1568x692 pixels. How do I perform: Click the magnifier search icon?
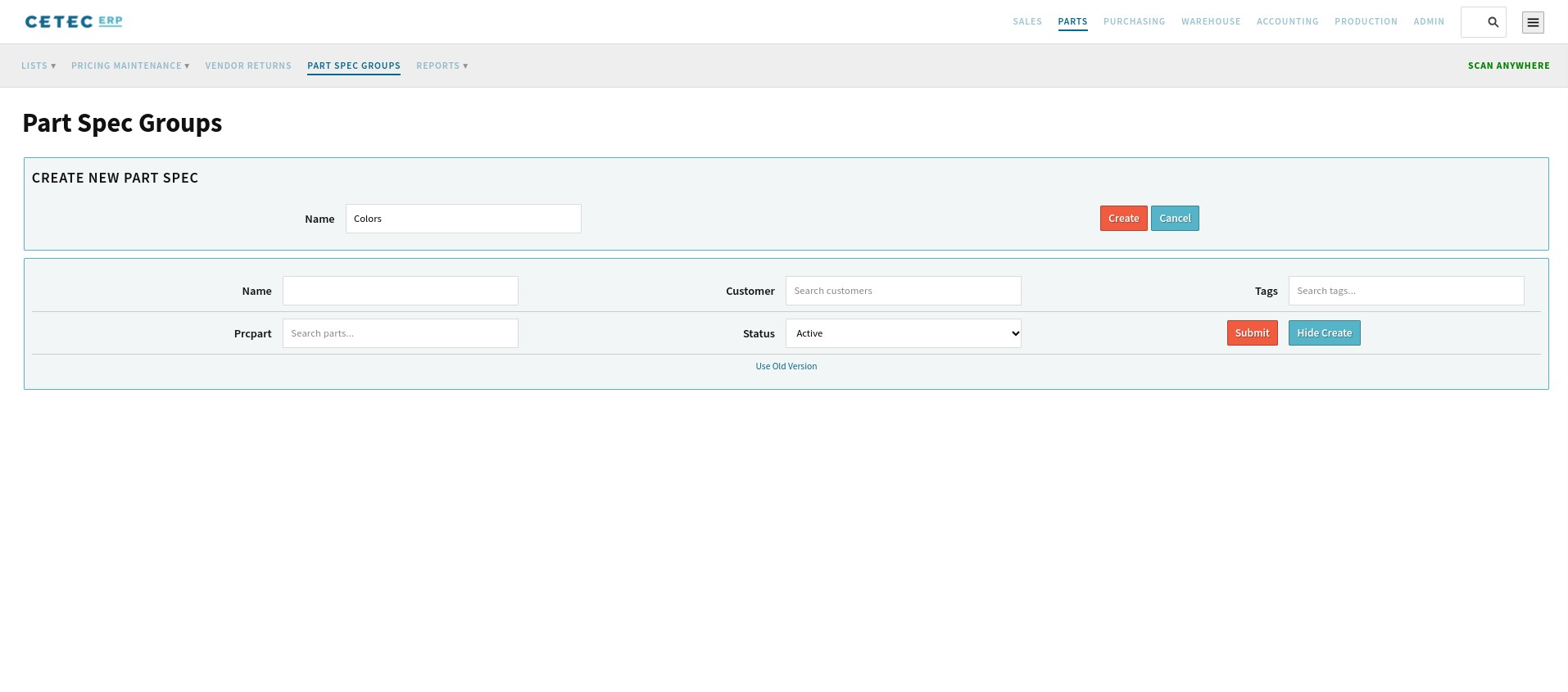tap(1493, 22)
